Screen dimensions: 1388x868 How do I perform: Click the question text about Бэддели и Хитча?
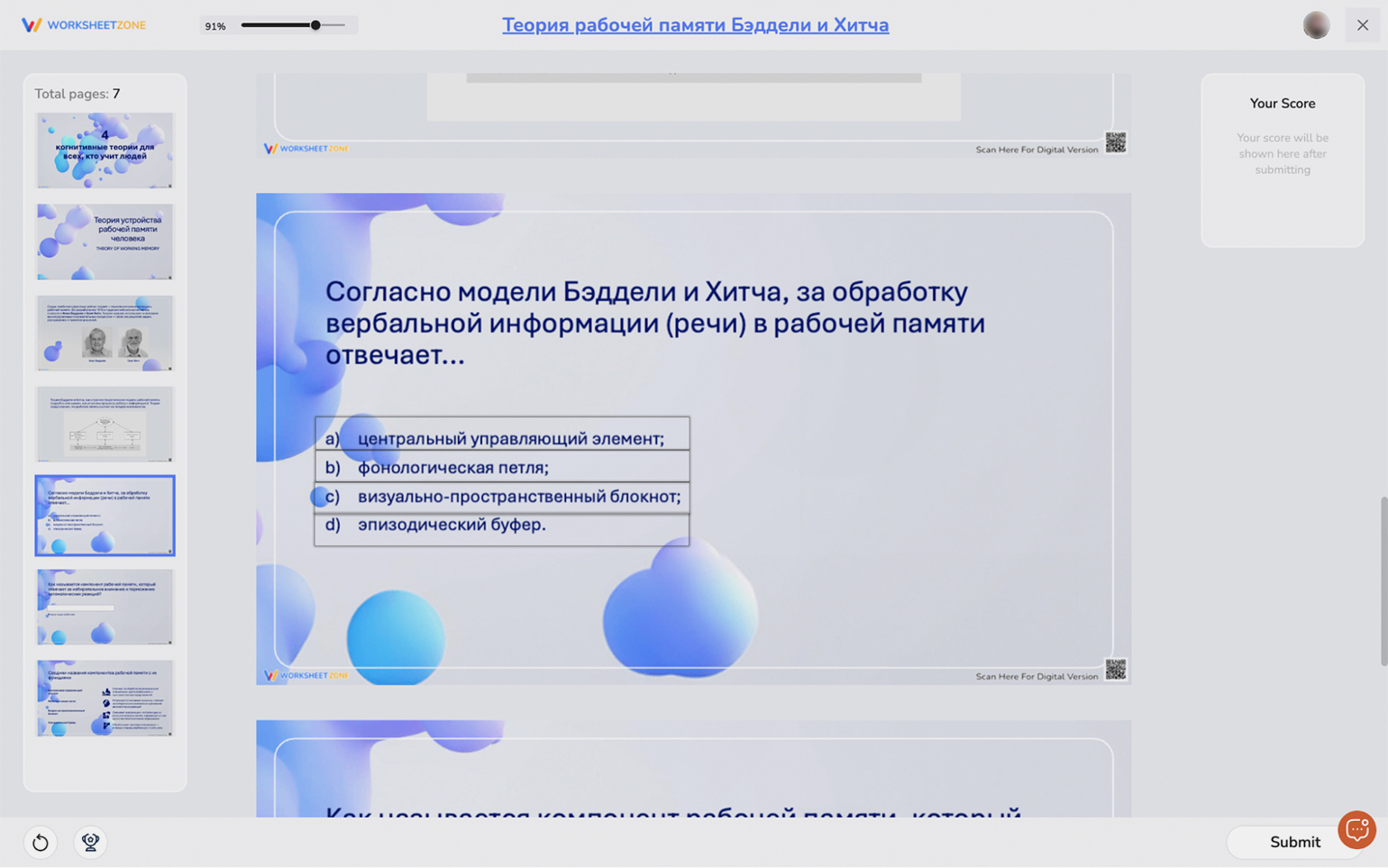(x=655, y=323)
